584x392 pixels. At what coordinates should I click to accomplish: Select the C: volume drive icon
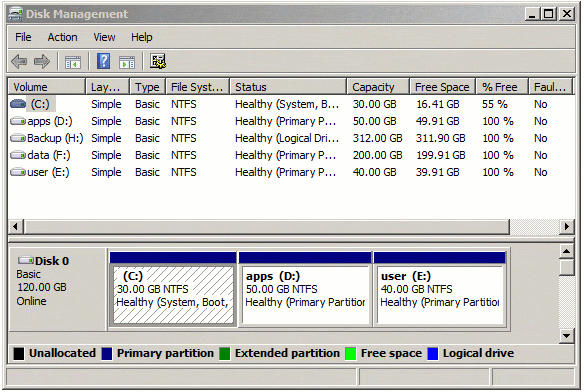pos(18,104)
